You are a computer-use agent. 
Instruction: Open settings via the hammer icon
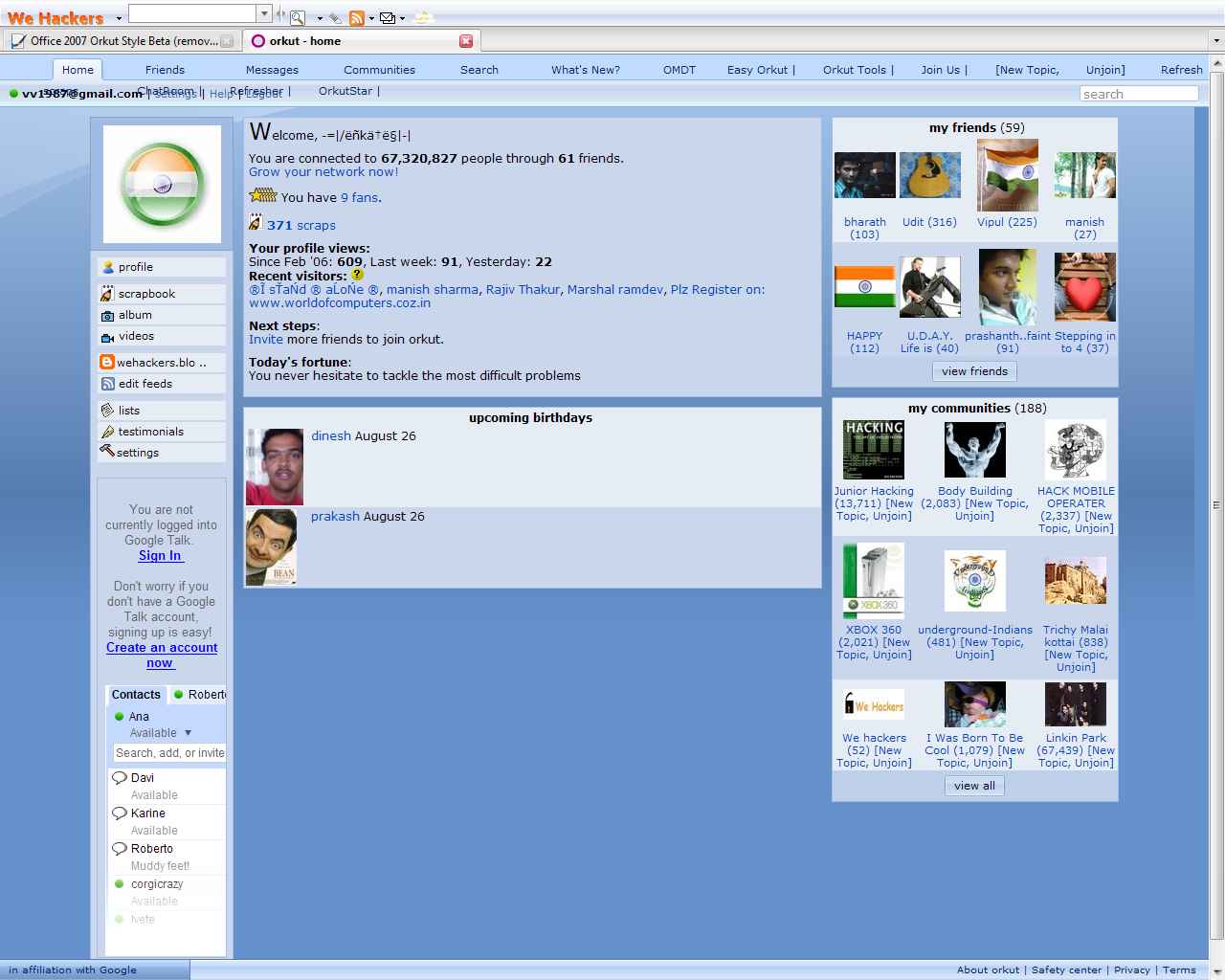coord(108,453)
